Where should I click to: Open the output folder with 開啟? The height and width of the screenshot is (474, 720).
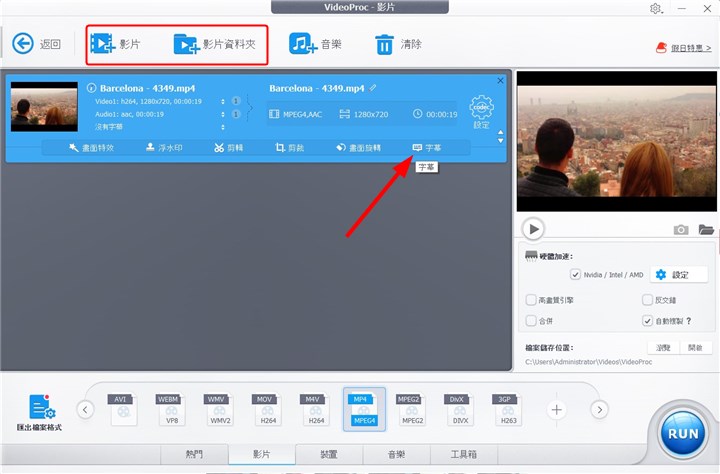695,348
